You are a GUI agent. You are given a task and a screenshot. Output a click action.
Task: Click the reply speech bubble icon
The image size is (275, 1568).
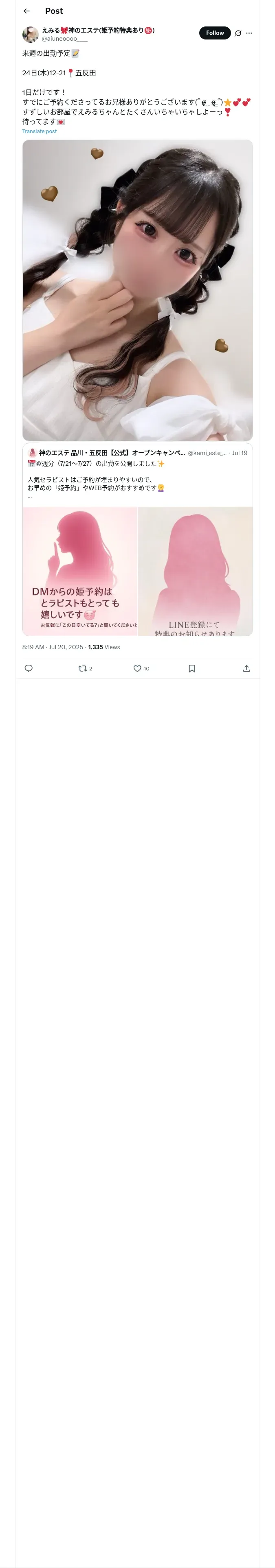[29, 668]
